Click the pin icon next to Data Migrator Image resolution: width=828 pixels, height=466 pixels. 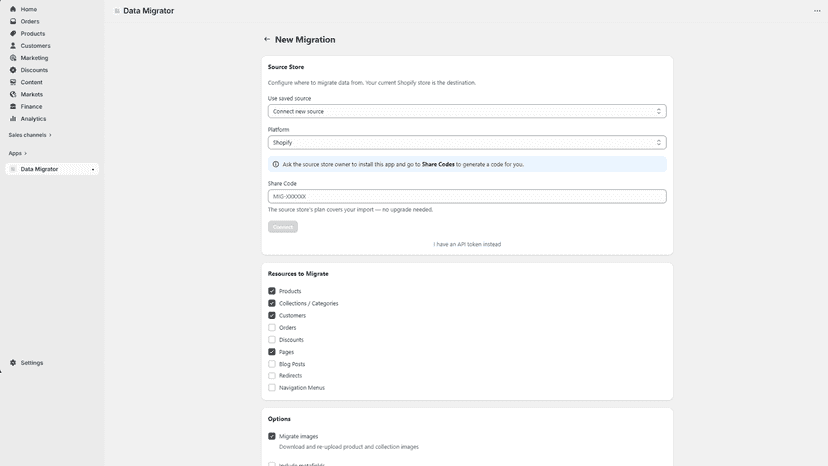pyautogui.click(x=93, y=170)
